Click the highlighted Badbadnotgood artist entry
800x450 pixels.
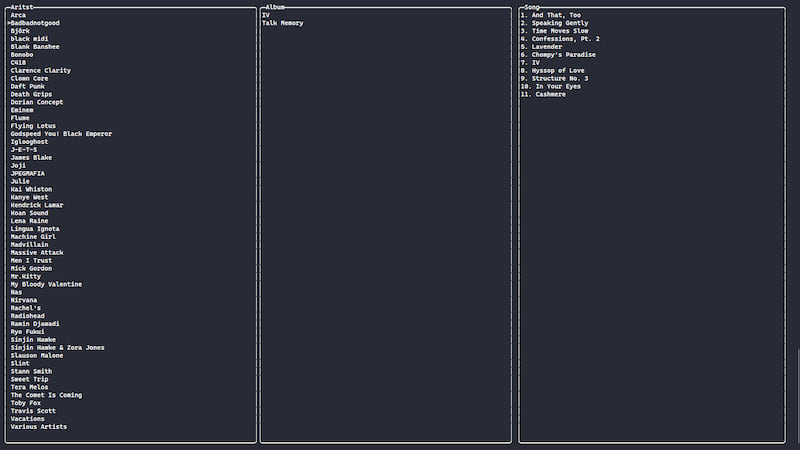(x=35, y=23)
